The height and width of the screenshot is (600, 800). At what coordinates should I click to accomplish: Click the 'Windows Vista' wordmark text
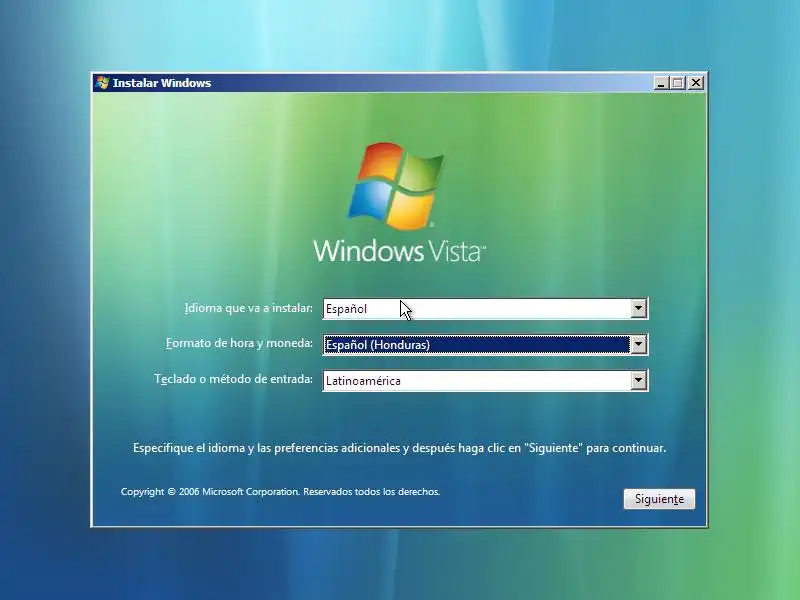click(x=399, y=251)
